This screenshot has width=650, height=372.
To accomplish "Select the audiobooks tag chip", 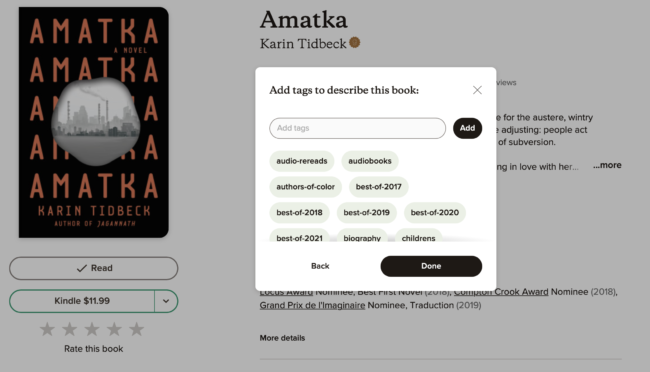I will click(370, 161).
